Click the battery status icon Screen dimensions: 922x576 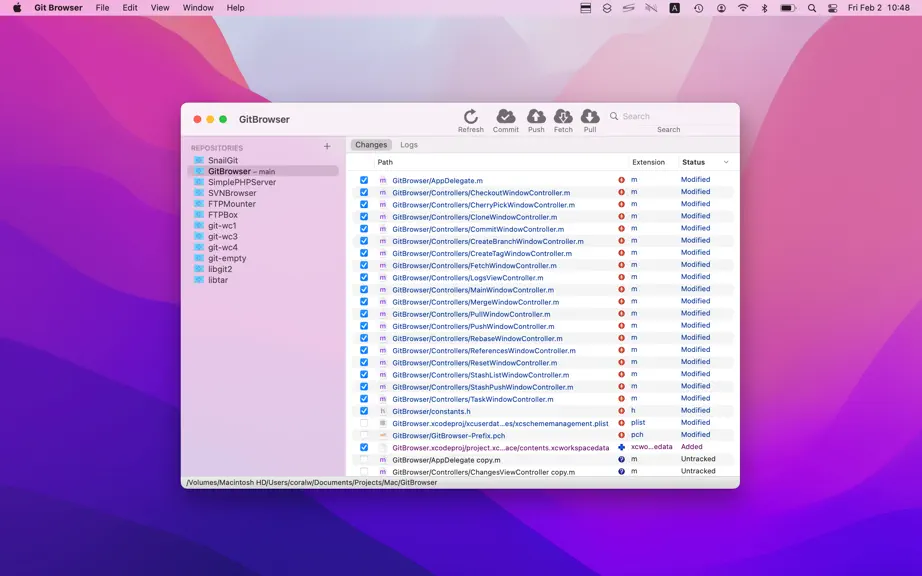(787, 8)
